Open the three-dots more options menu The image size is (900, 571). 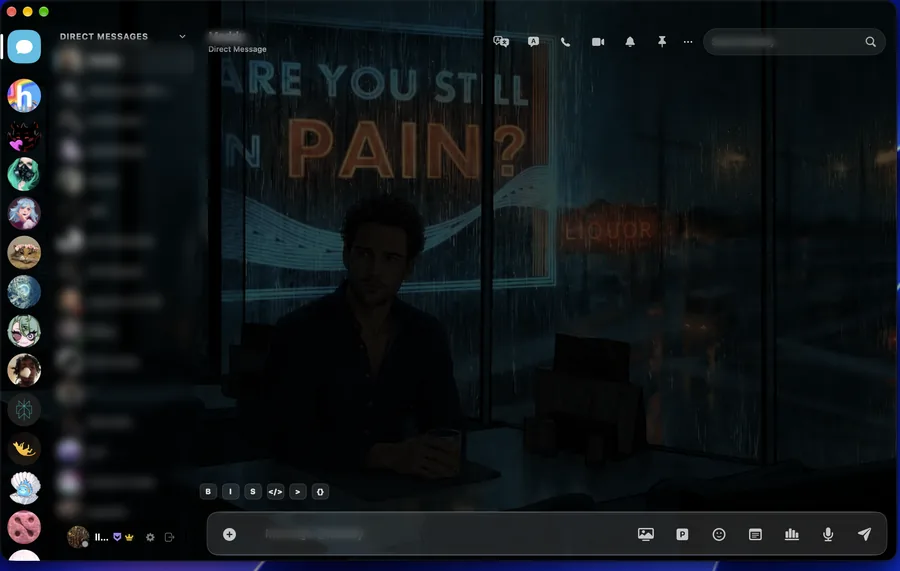tap(688, 42)
